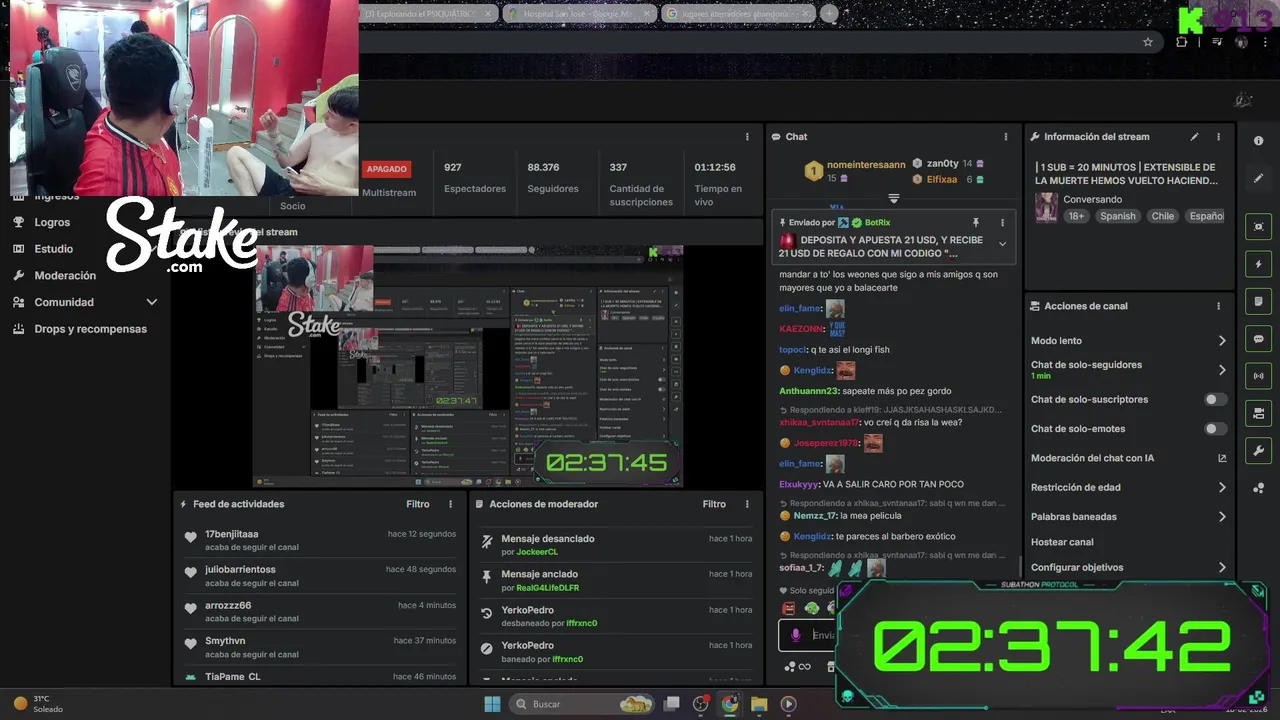Click the Windows Start button
Screen dimensions: 1280x720
[492, 704]
